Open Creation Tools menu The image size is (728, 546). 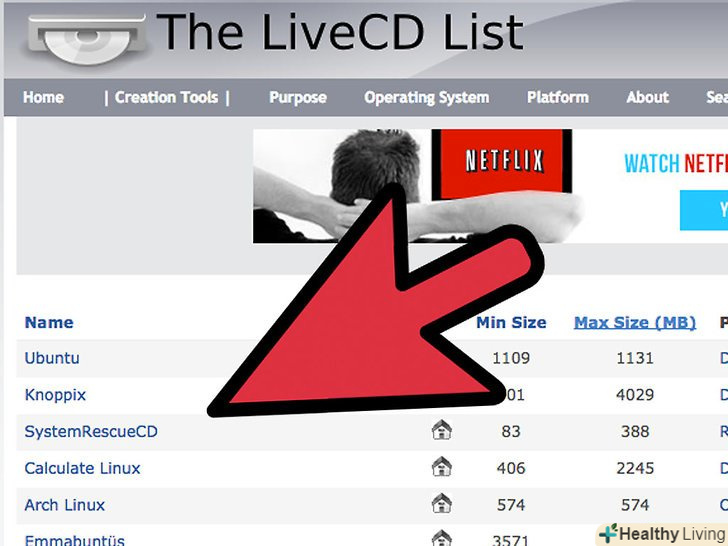[x=167, y=97]
